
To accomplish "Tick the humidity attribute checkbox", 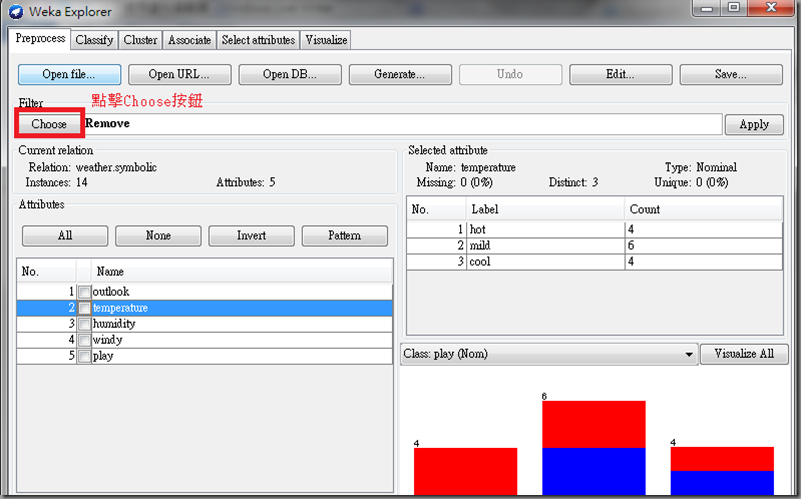I will (84, 324).
